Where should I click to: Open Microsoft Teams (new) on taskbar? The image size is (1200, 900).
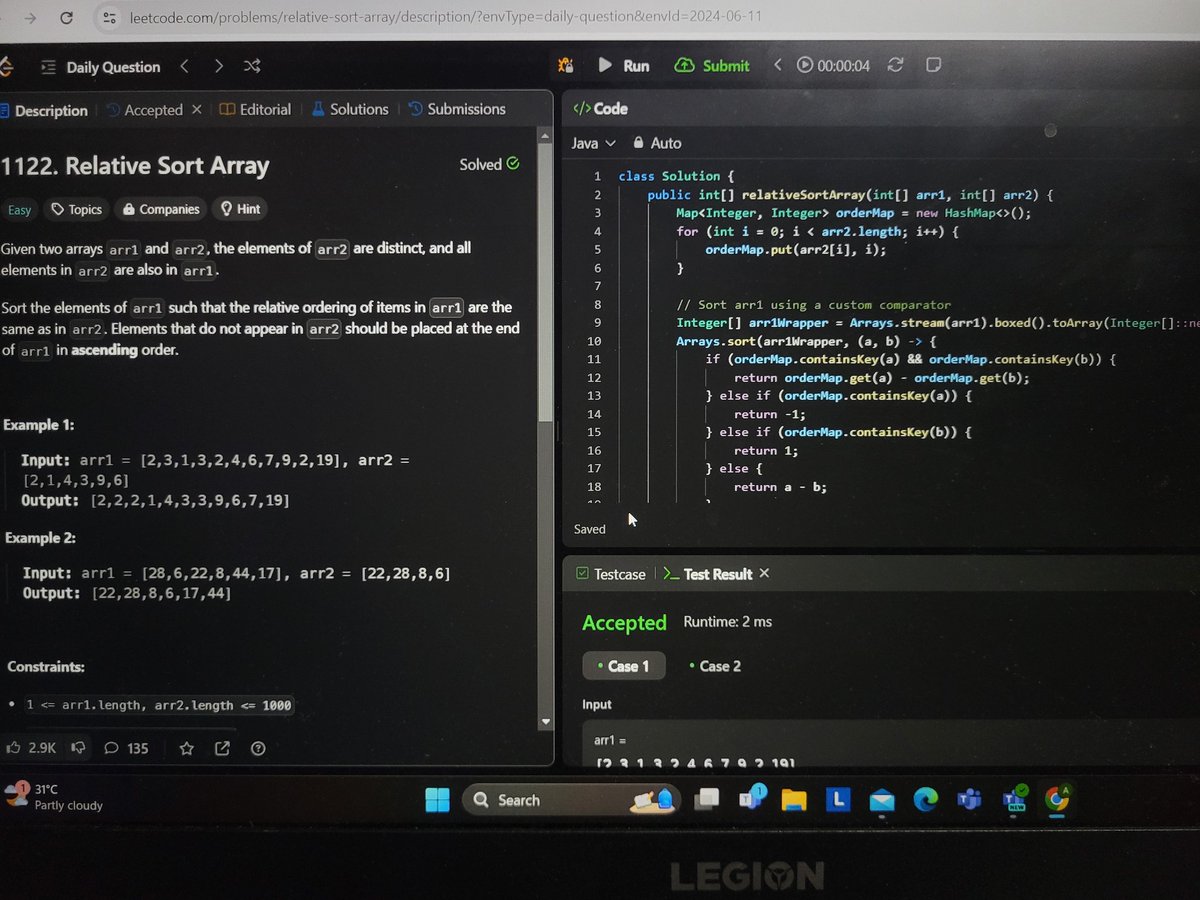click(1014, 799)
